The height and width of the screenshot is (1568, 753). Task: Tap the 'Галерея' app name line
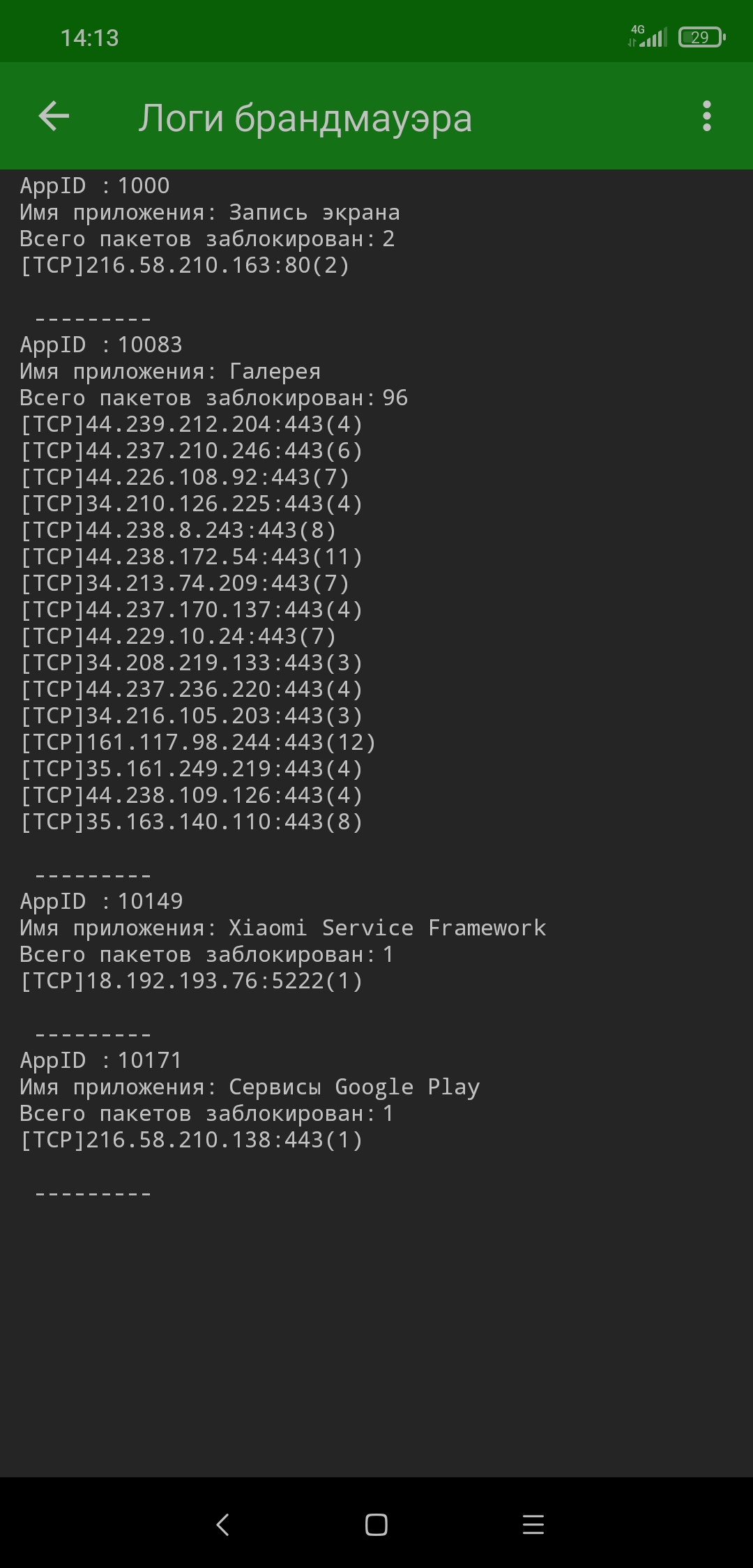(170, 371)
